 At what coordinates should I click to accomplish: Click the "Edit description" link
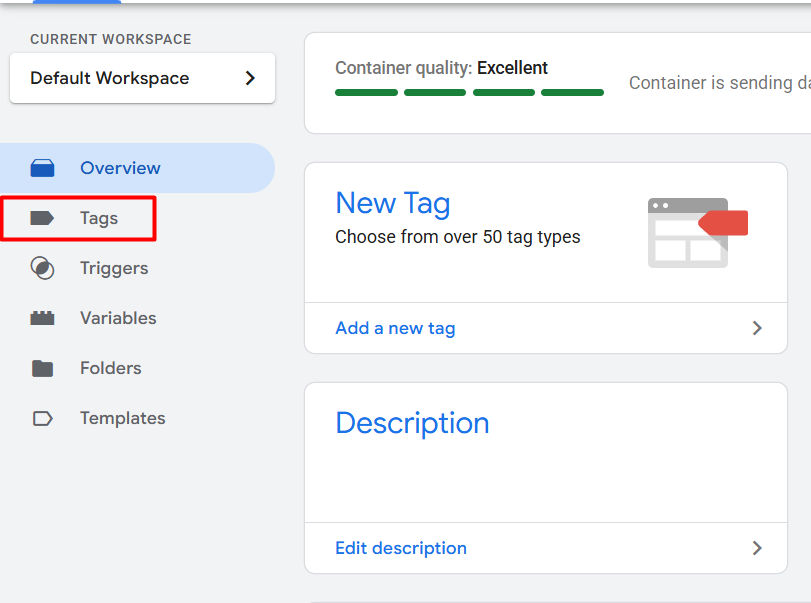click(401, 548)
